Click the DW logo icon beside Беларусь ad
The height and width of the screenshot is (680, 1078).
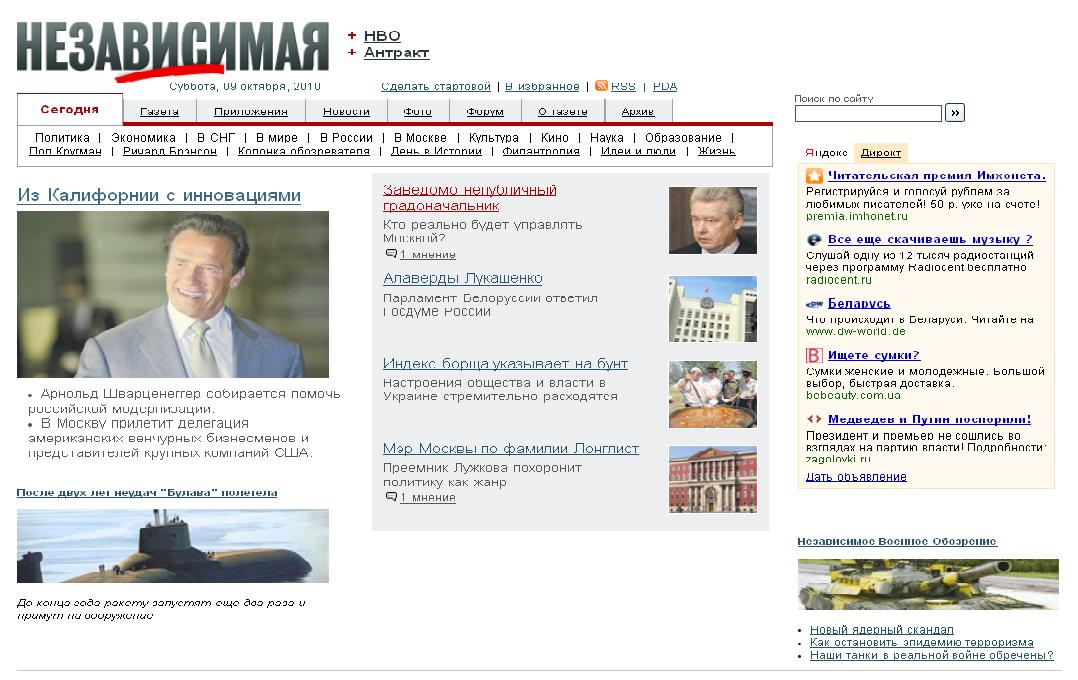click(814, 304)
